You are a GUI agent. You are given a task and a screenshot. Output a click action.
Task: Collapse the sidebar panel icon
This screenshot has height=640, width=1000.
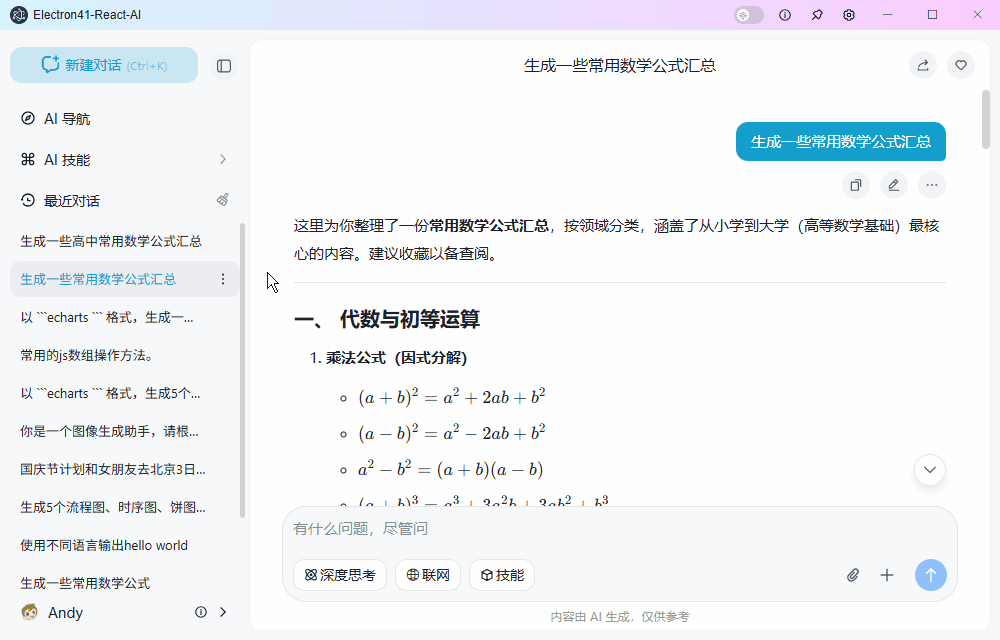[224, 66]
